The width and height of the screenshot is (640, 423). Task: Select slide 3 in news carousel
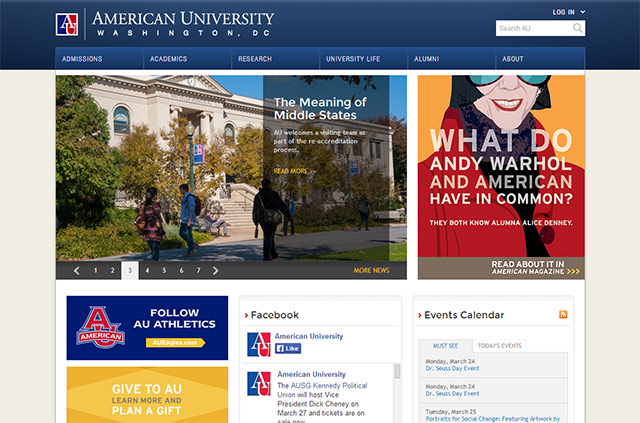pos(130,270)
